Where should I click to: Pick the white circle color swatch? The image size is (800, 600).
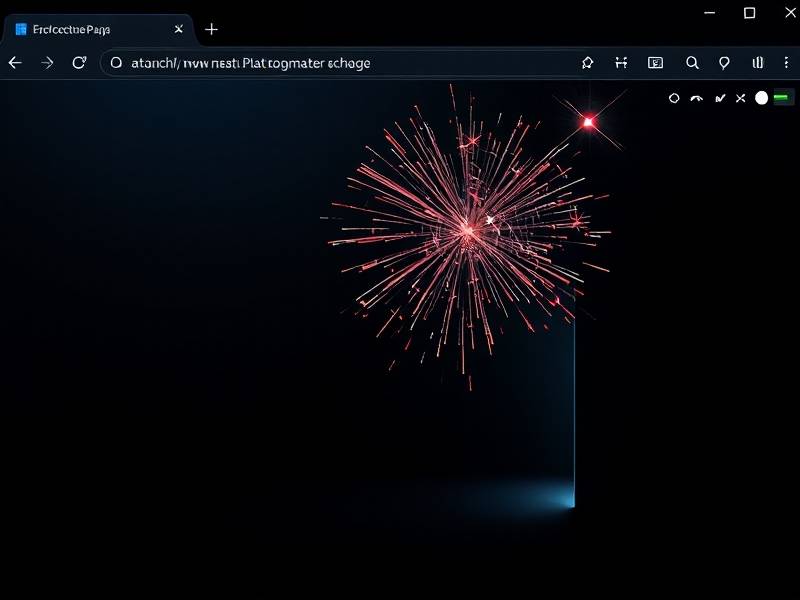click(x=761, y=98)
